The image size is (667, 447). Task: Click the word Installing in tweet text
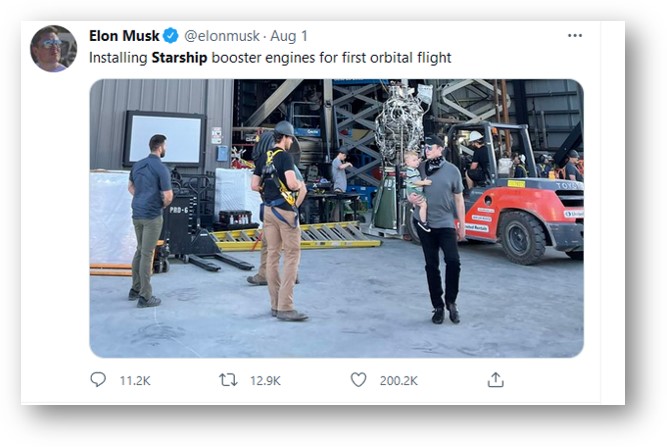pyautogui.click(x=117, y=58)
